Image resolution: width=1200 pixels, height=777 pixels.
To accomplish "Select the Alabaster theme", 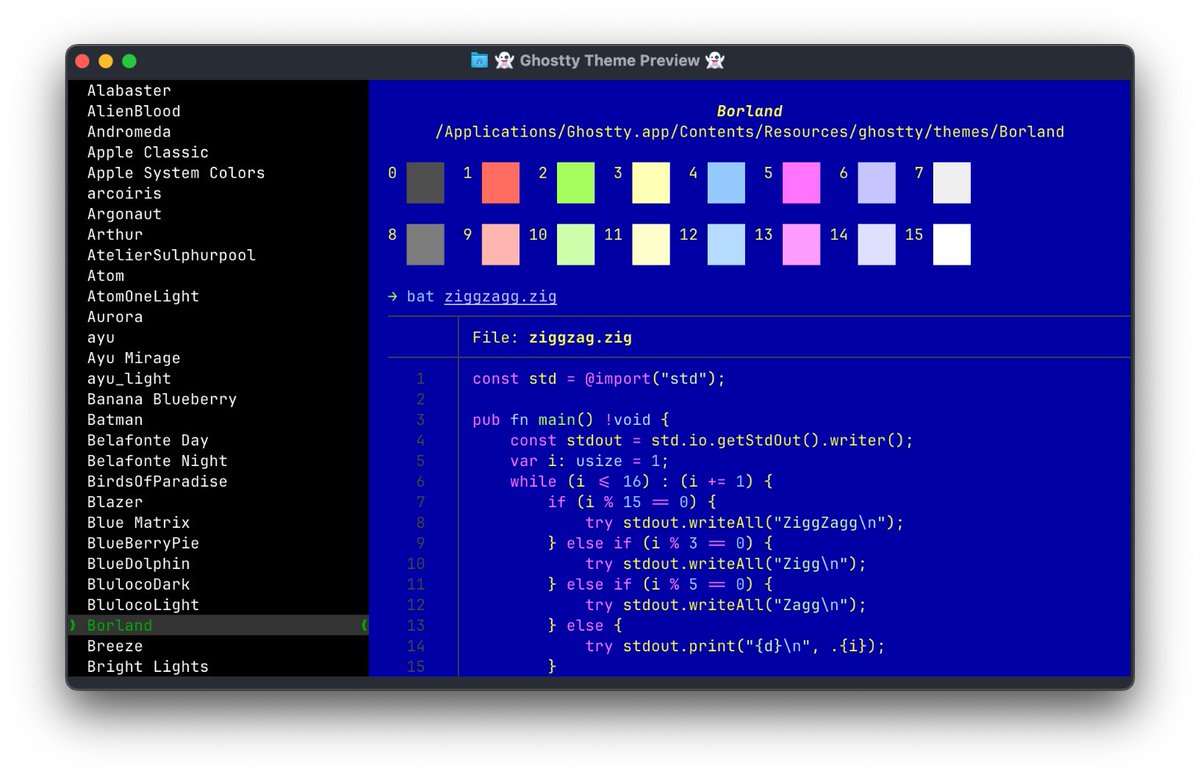I will [x=129, y=91].
